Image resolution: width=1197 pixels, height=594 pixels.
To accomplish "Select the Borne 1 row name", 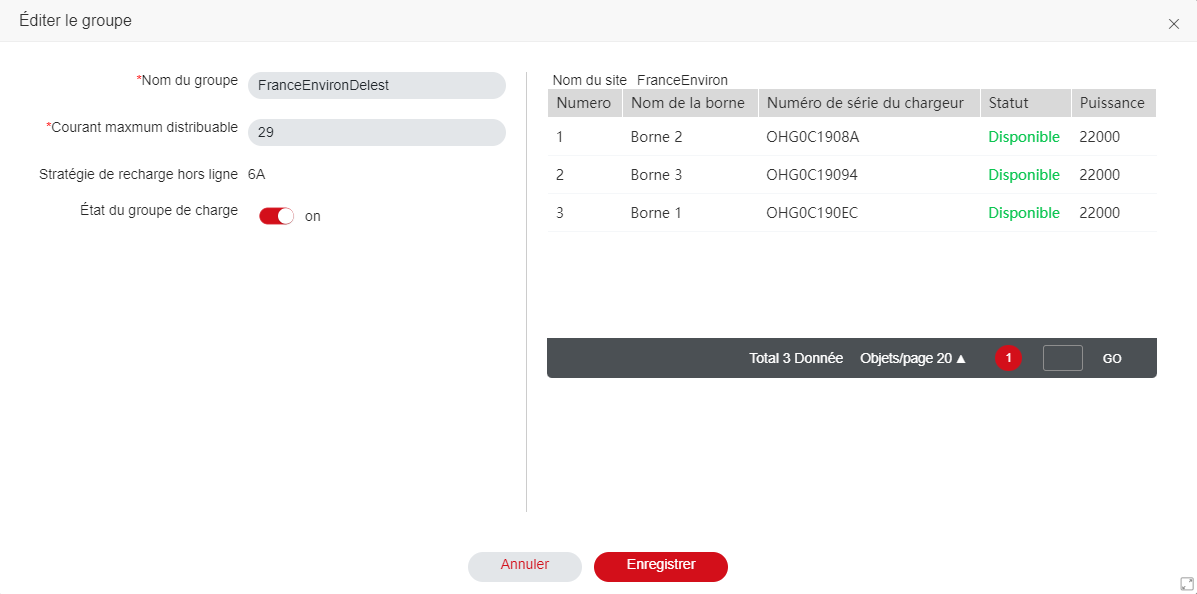I will 656,213.
